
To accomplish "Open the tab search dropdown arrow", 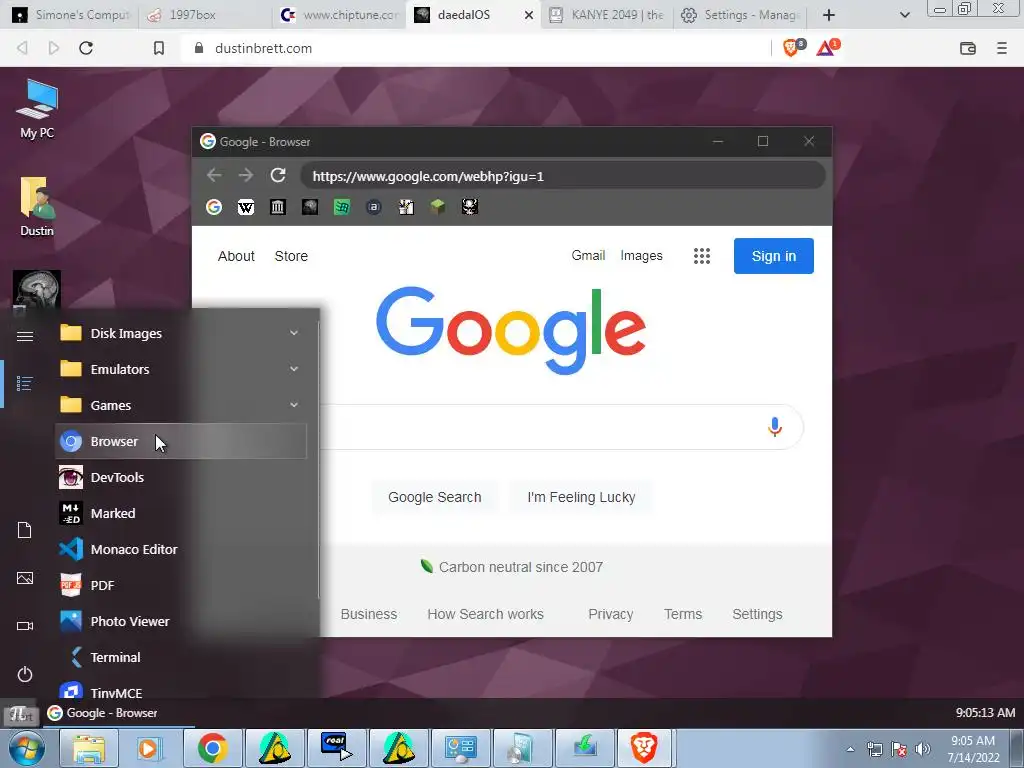I will pos(904,14).
